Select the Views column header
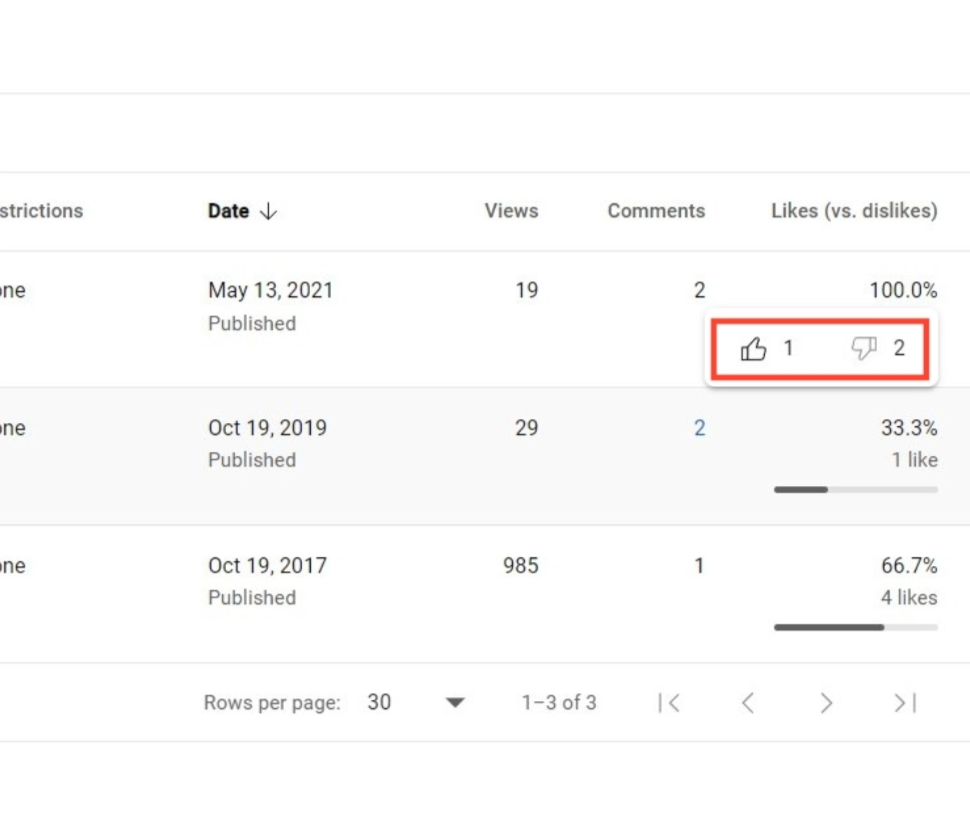This screenshot has width=970, height=815. point(511,211)
